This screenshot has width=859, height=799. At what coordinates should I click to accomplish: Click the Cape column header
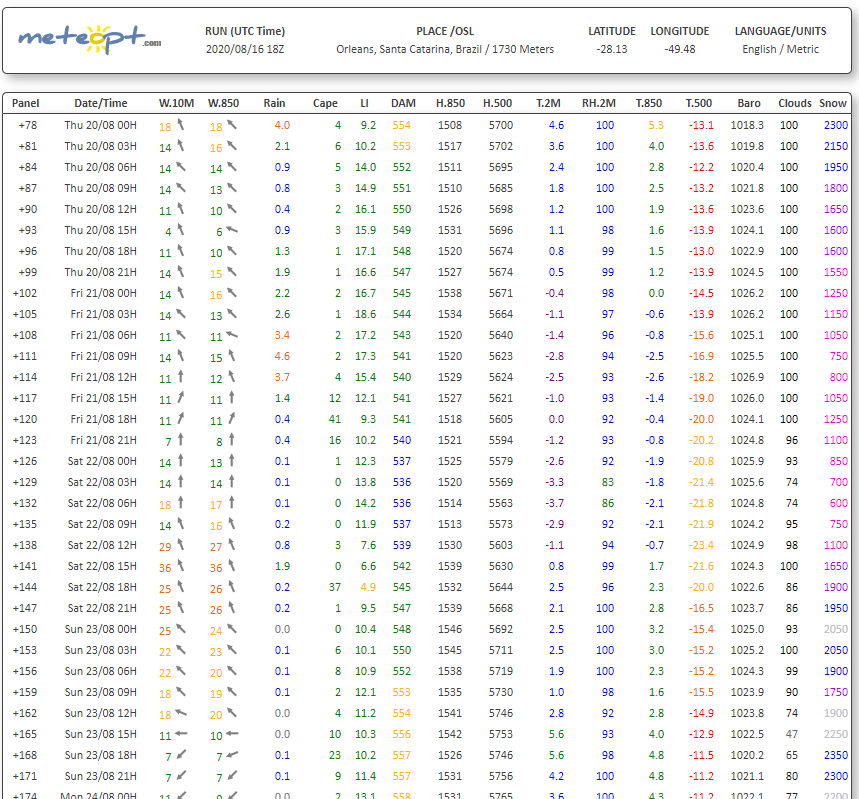click(x=325, y=103)
